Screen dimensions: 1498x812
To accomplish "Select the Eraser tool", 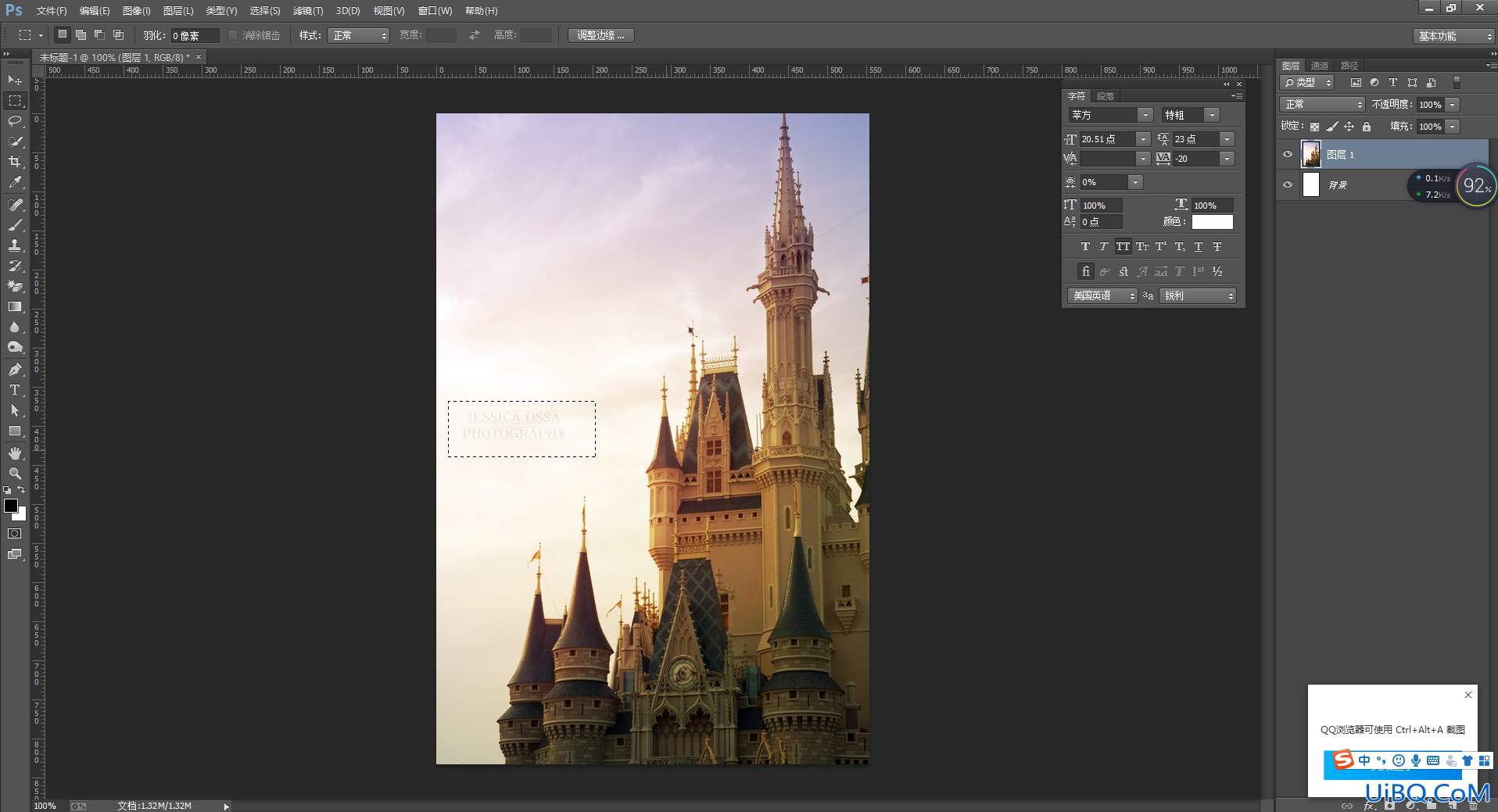I will 15,286.
